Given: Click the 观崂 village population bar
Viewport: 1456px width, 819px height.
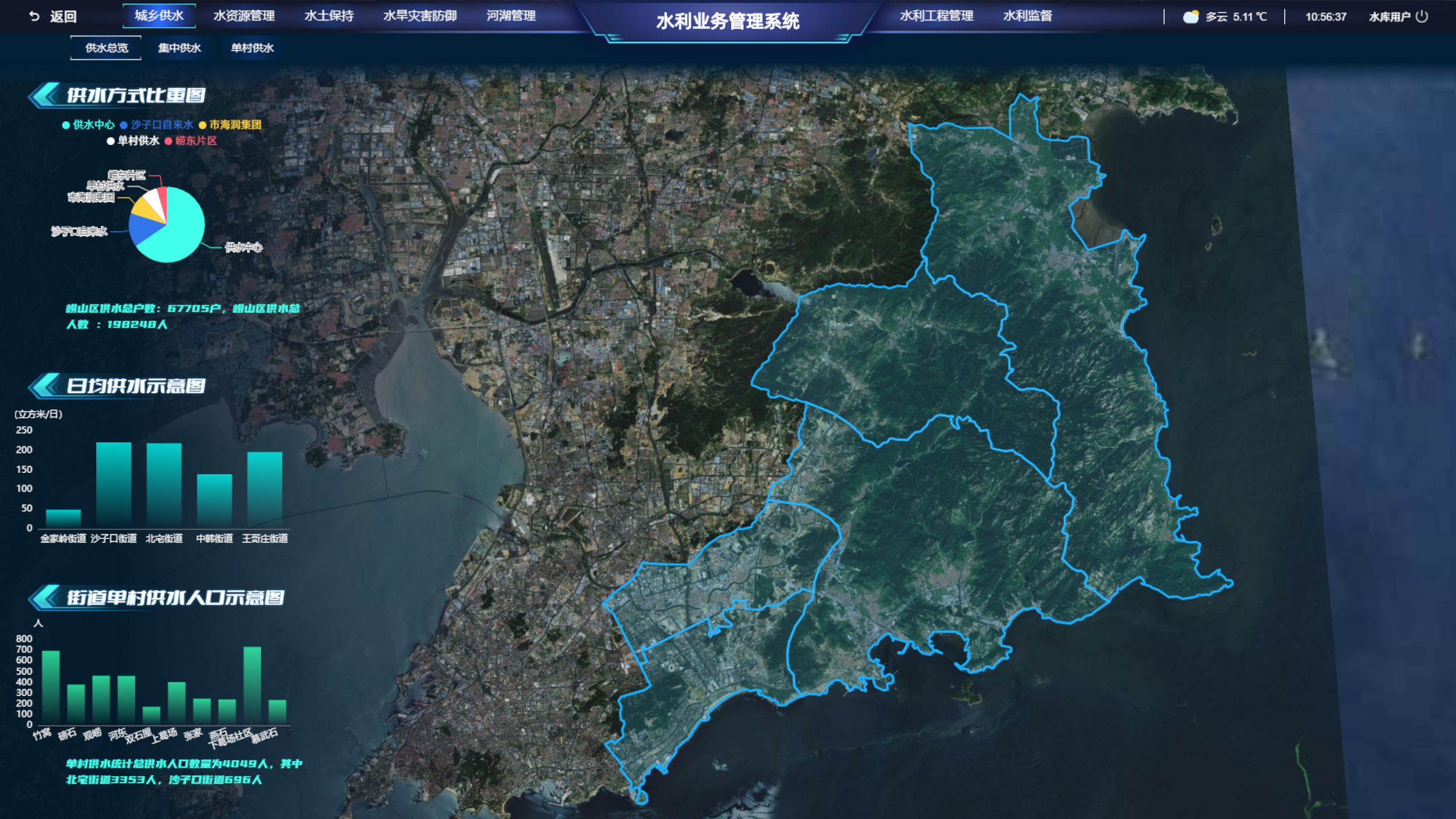Looking at the screenshot, I should 101,700.
